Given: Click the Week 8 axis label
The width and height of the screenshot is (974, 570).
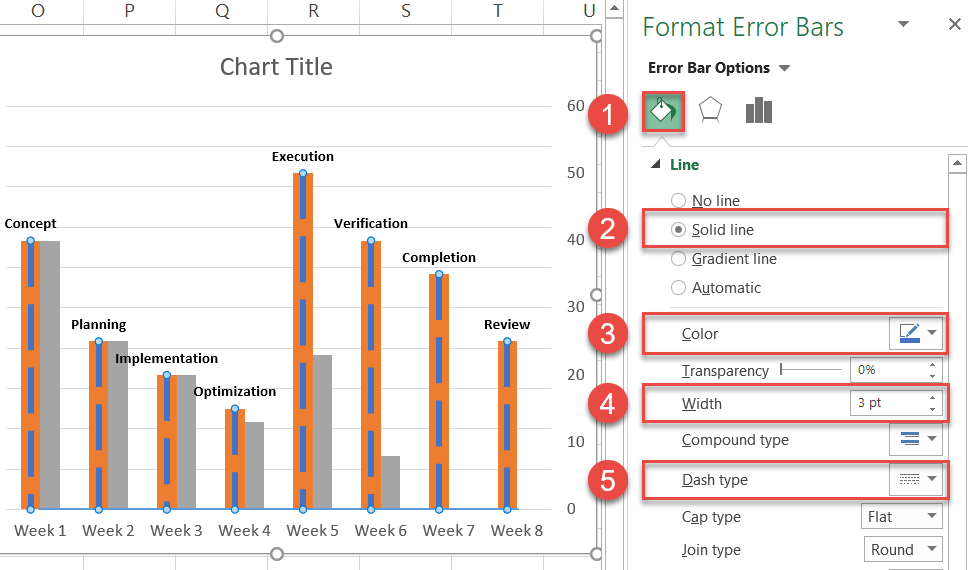Looking at the screenshot, I should 517,531.
